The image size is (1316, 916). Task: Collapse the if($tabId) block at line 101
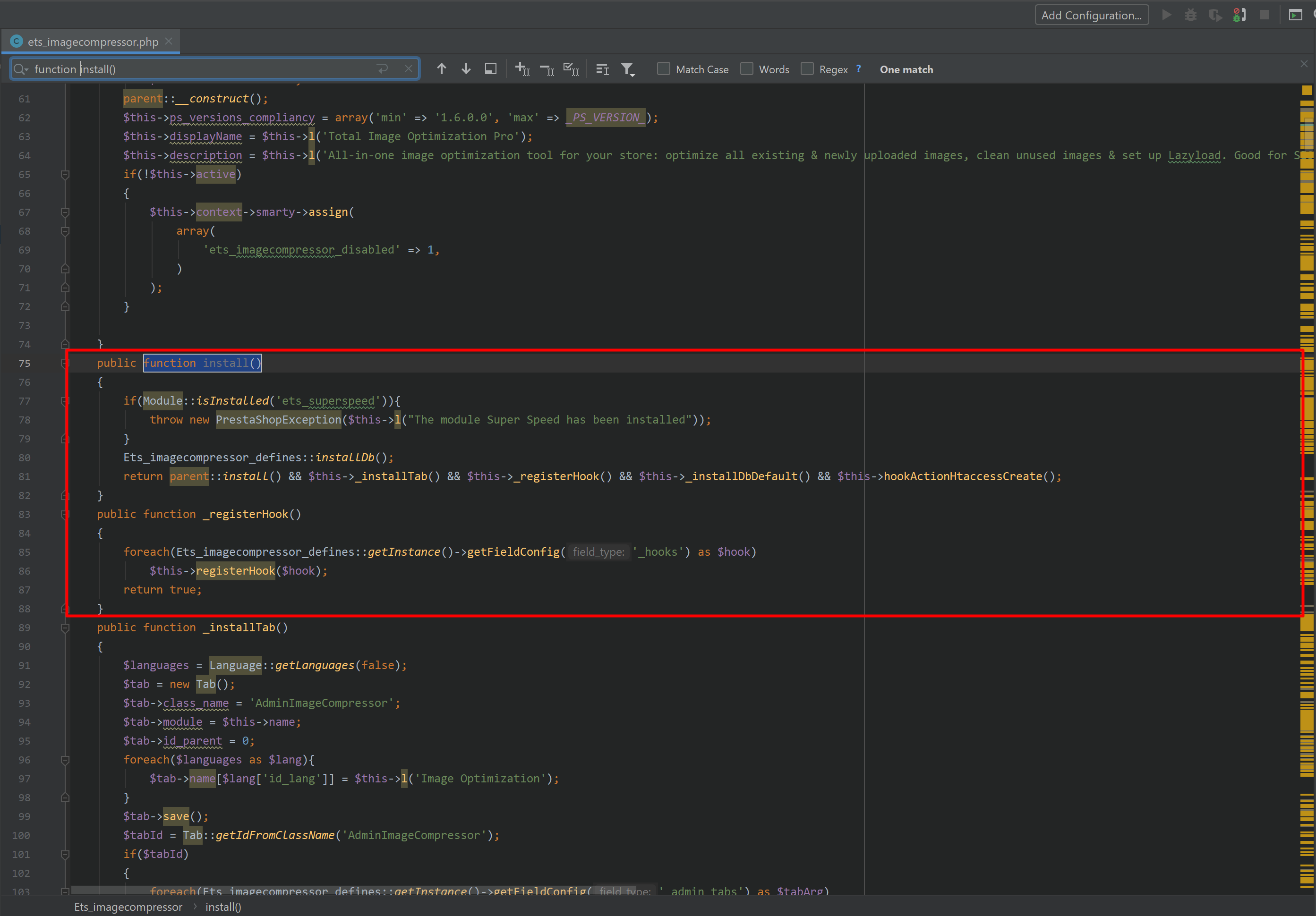(65, 854)
